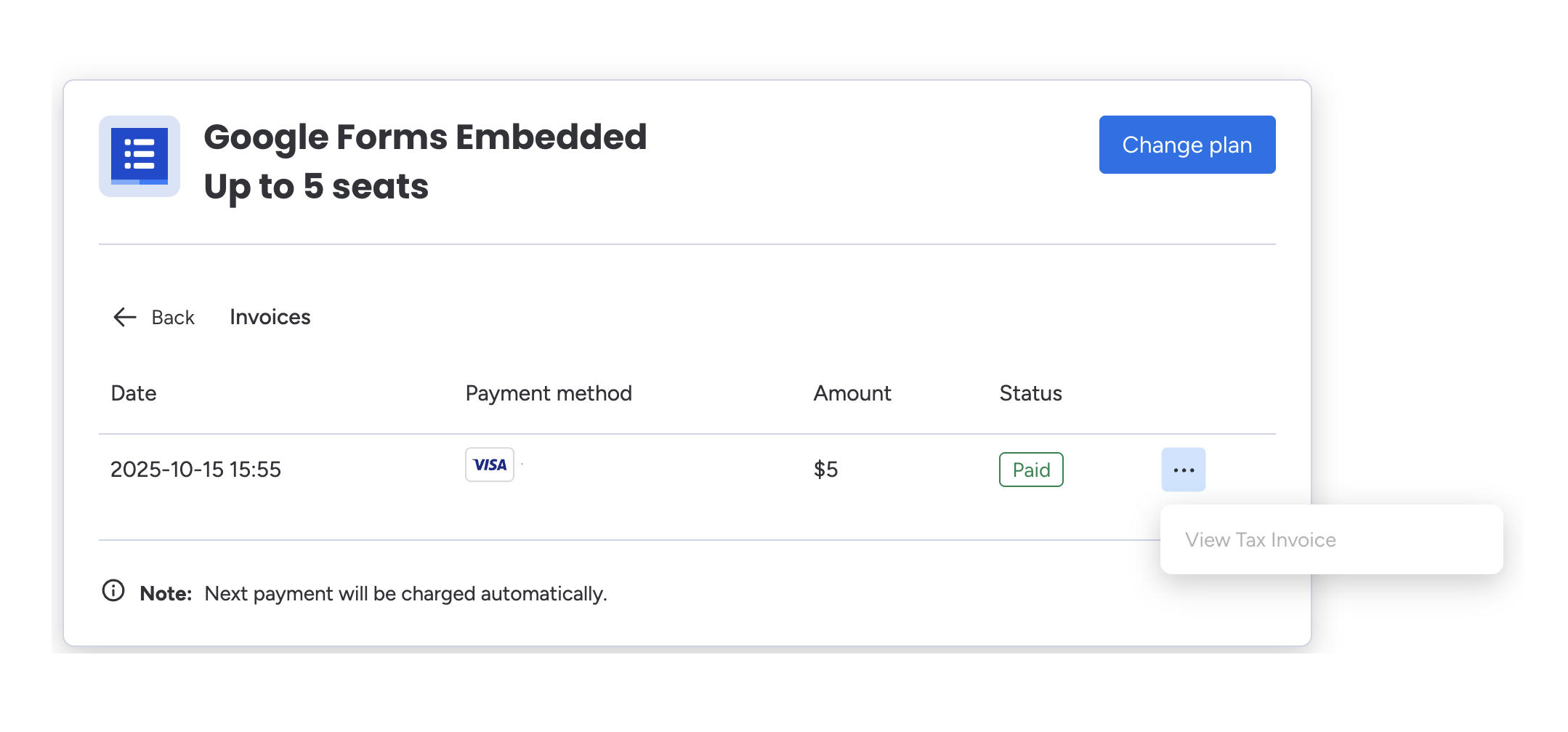Click the Change plan button
This screenshot has height=732, width=1568.
click(x=1187, y=145)
